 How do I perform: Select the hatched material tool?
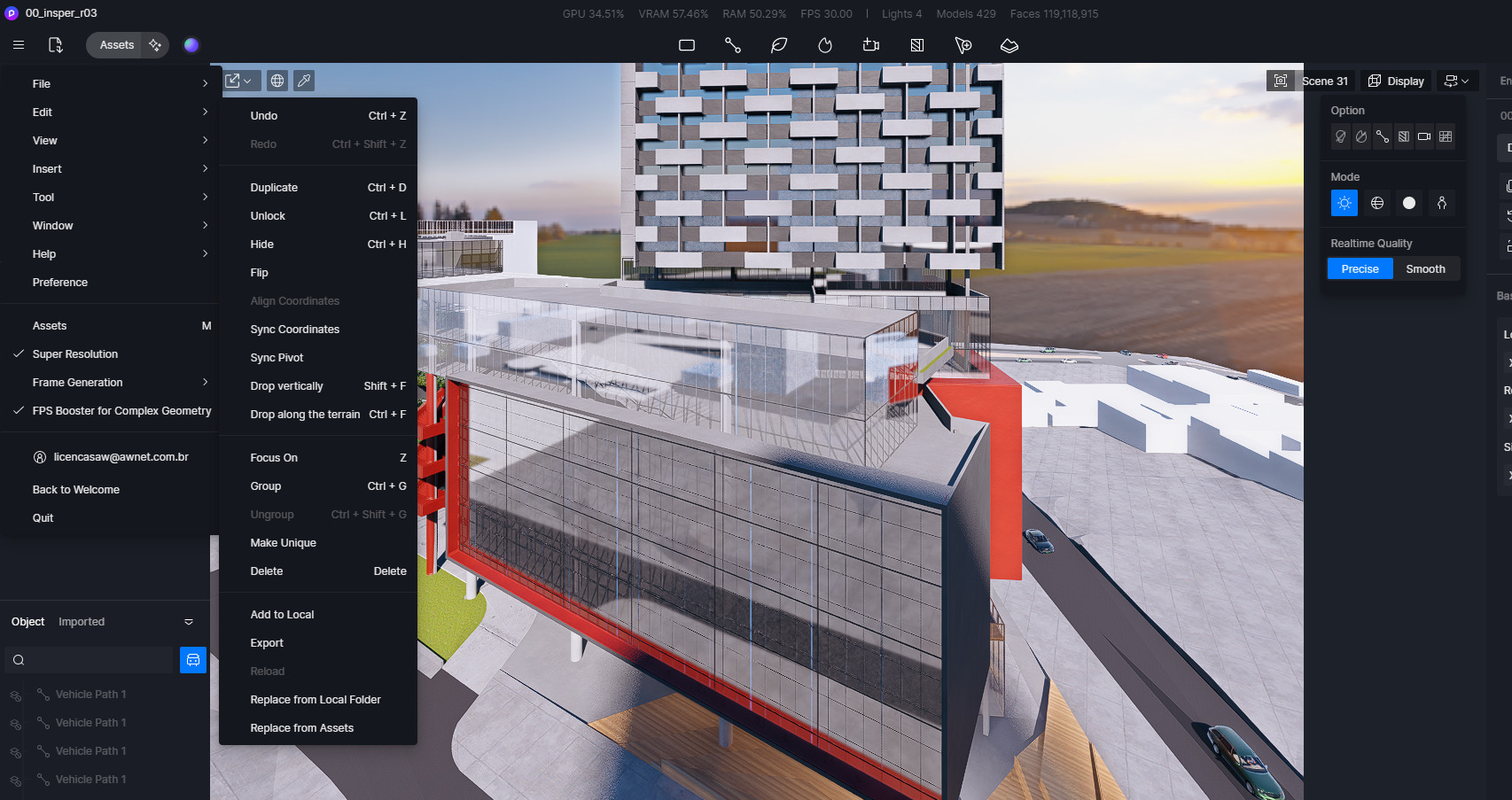tap(917, 45)
